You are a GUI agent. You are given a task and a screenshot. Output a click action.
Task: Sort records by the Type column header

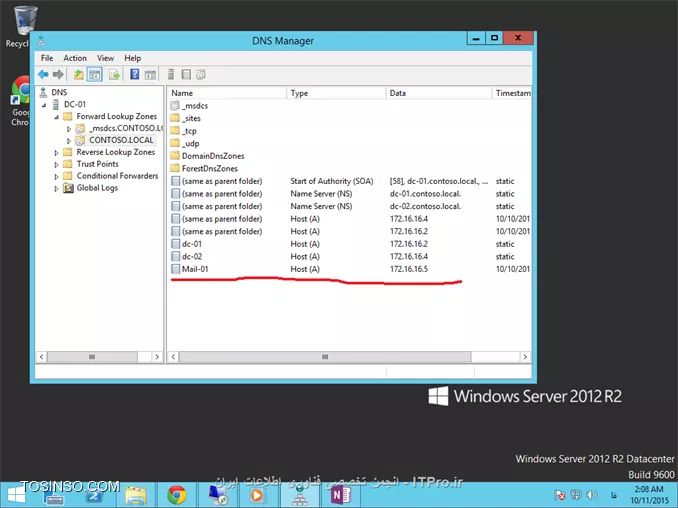(336, 93)
